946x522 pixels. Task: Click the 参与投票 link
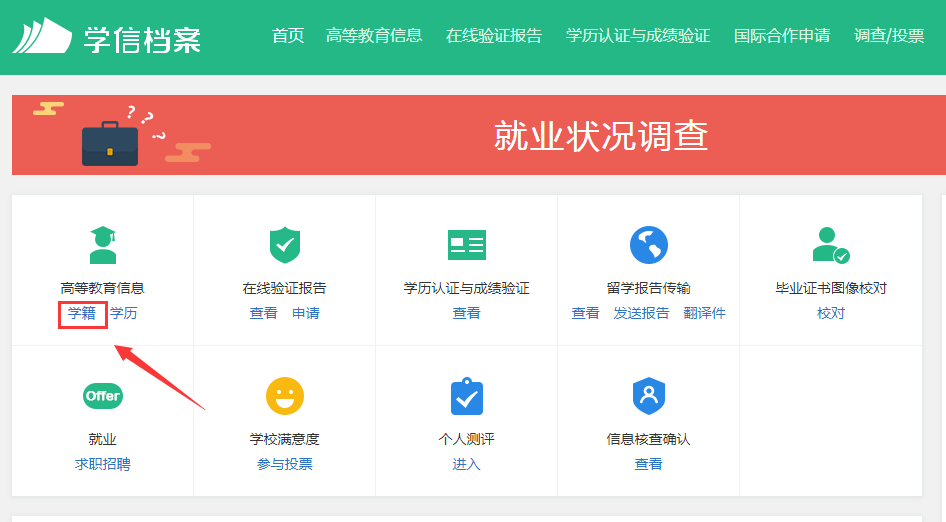coord(285,464)
